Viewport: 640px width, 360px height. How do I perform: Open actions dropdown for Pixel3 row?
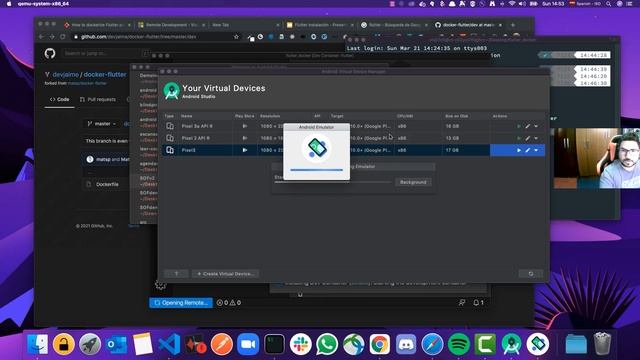(536, 150)
